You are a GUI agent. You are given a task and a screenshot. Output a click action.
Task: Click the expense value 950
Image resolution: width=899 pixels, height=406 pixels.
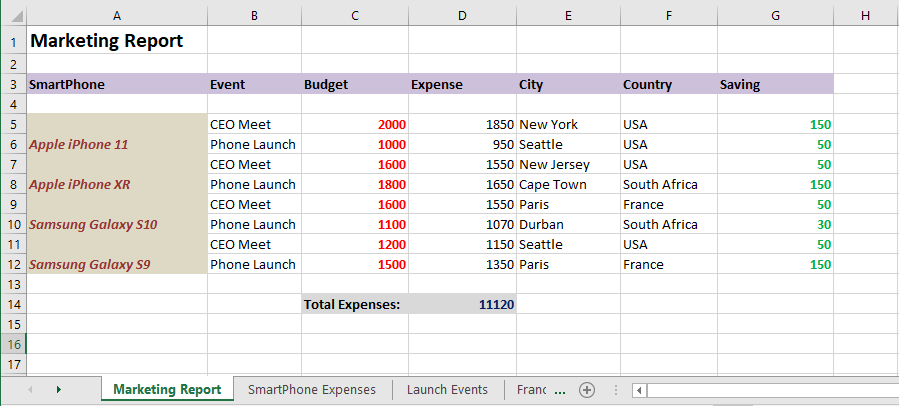click(462, 145)
